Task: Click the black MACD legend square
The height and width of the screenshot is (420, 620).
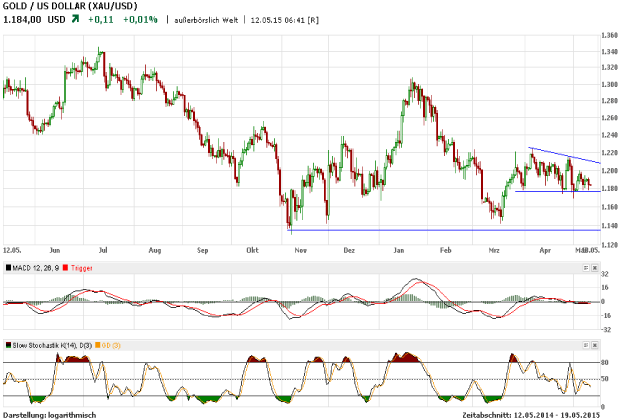Action: pyautogui.click(x=8, y=268)
